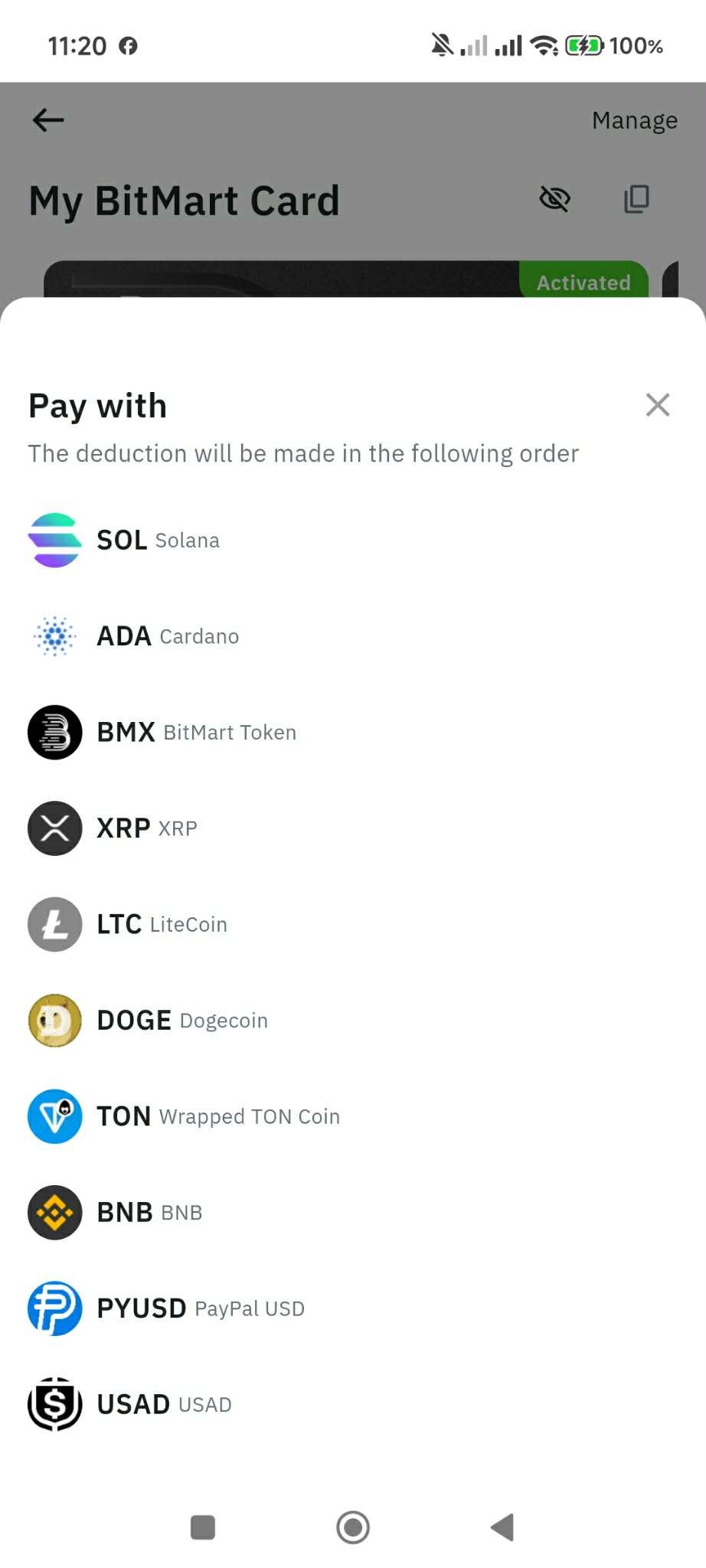Viewport: 706px width, 1568px height.
Task: Tap the Wrapped TON Coin icon
Action: click(54, 1116)
